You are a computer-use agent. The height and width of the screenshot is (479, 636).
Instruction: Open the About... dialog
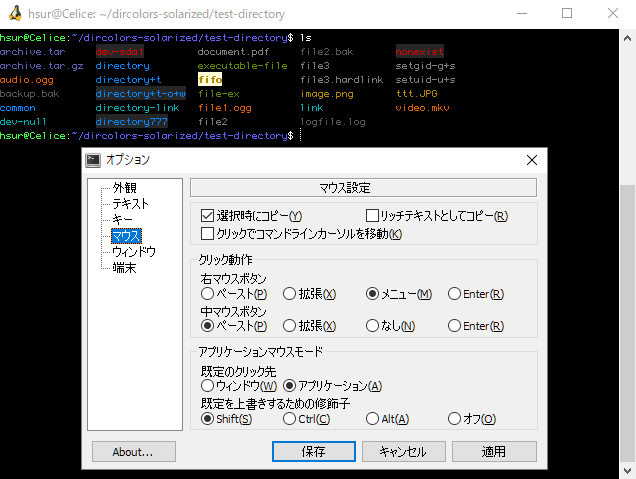[x=133, y=451]
